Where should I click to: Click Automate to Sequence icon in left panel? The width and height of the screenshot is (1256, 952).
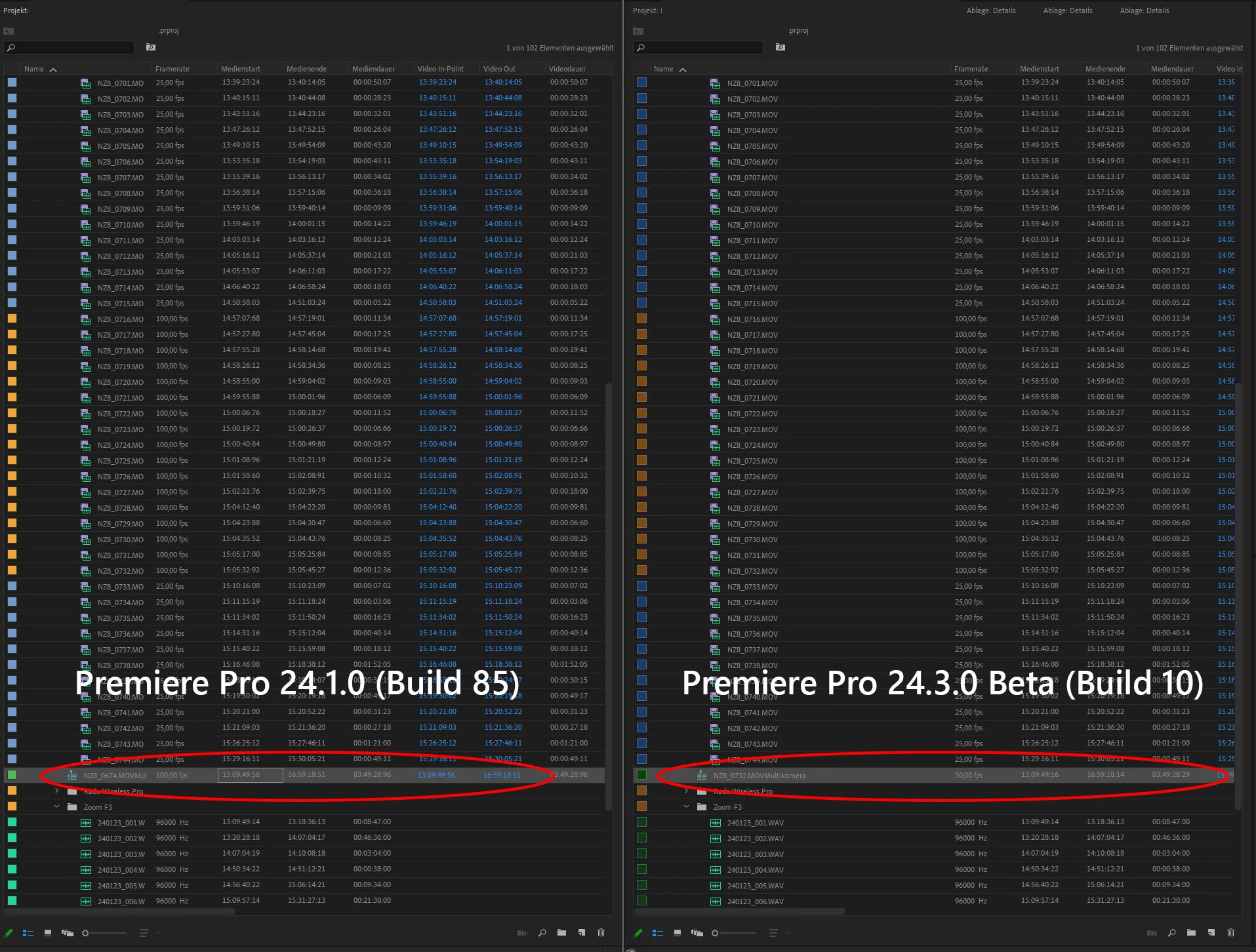click(522, 933)
